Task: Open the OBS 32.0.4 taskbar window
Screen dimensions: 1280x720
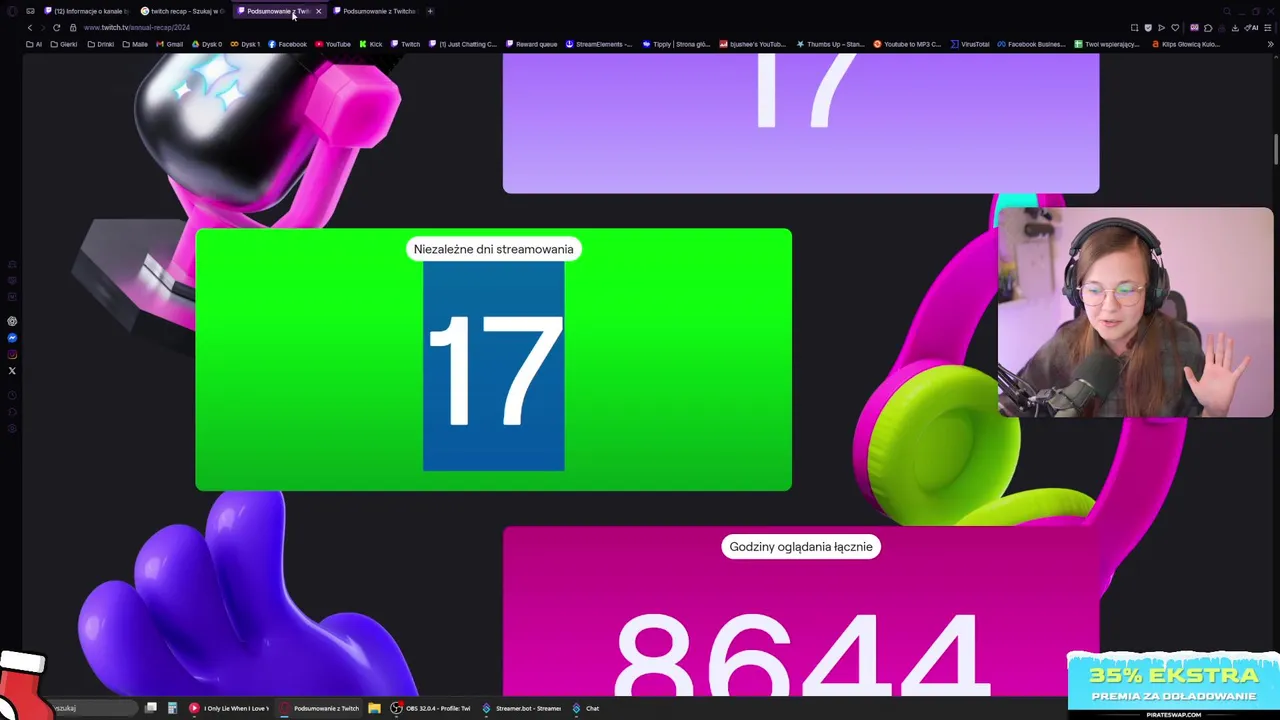Action: [431, 708]
